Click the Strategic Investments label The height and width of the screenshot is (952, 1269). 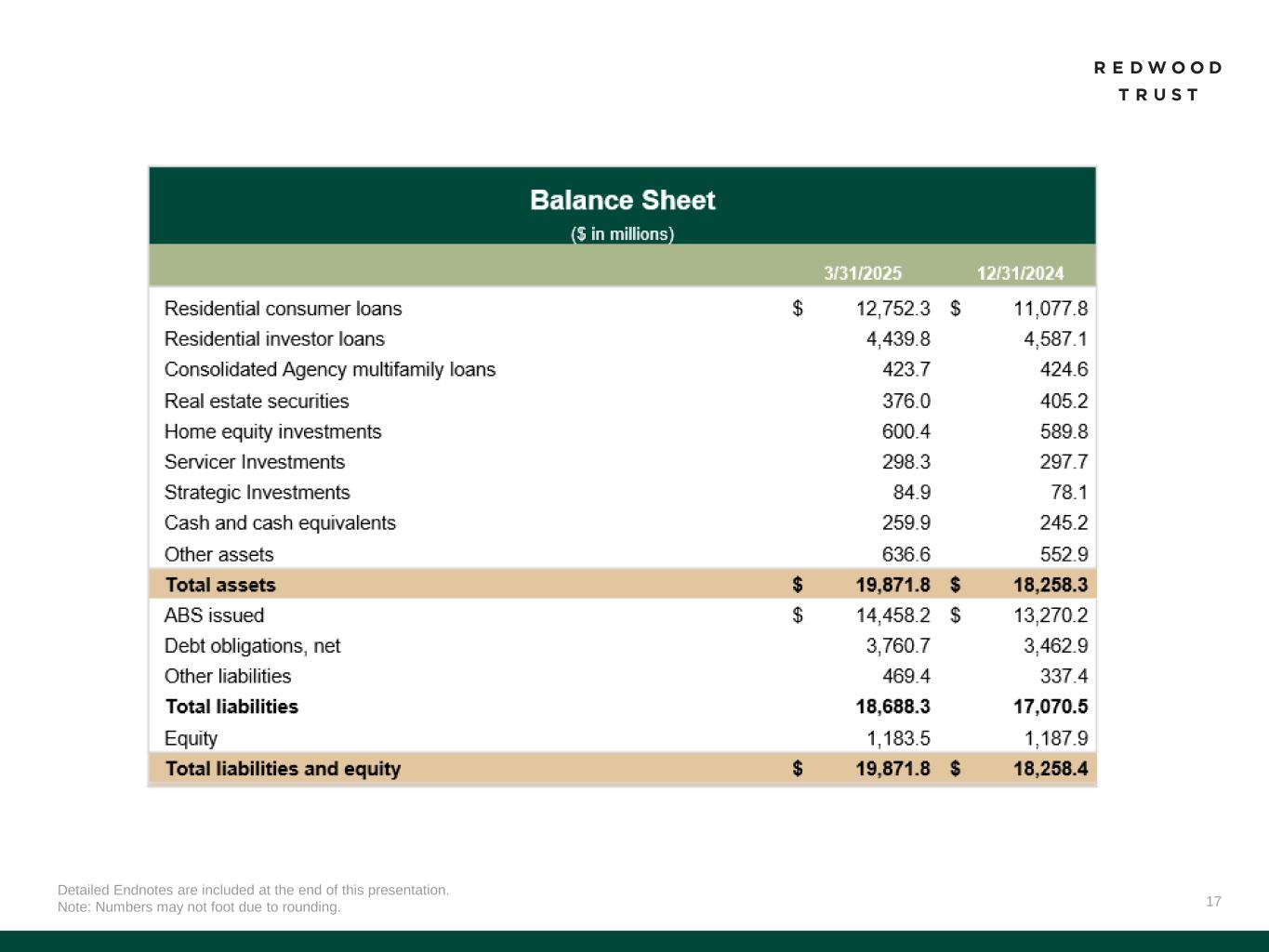(x=258, y=493)
